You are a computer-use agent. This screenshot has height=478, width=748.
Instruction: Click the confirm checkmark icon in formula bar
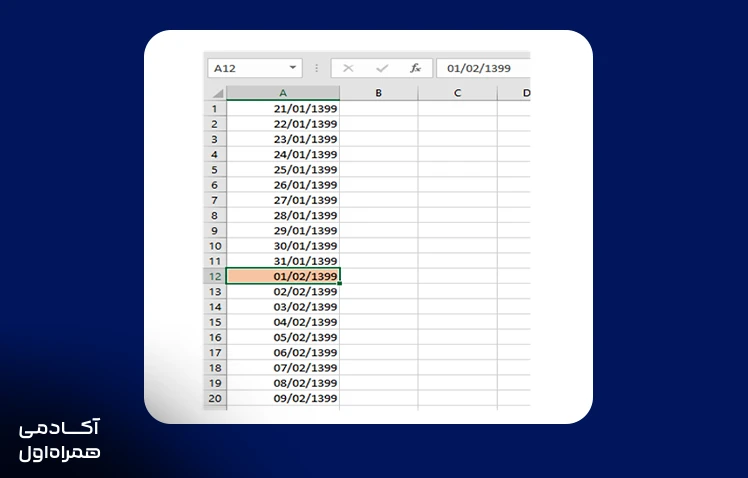382,68
